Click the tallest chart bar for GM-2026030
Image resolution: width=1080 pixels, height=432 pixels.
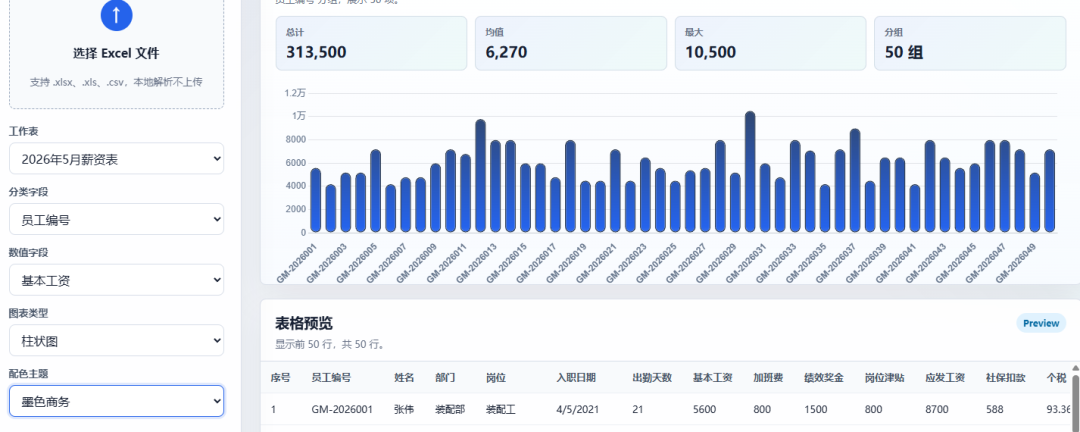pyautogui.click(x=750, y=172)
